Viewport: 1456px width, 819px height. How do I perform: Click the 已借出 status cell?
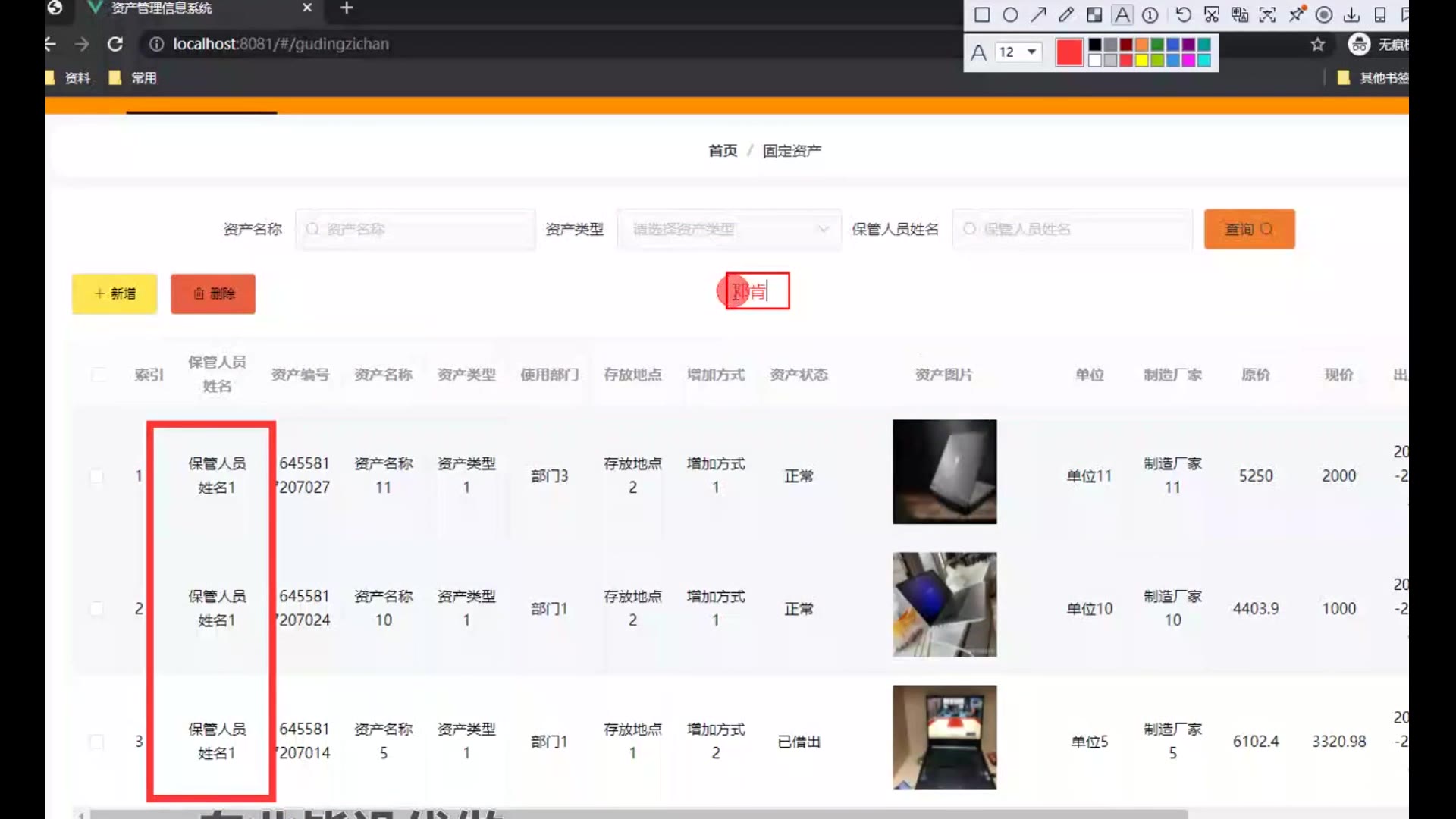point(799,742)
